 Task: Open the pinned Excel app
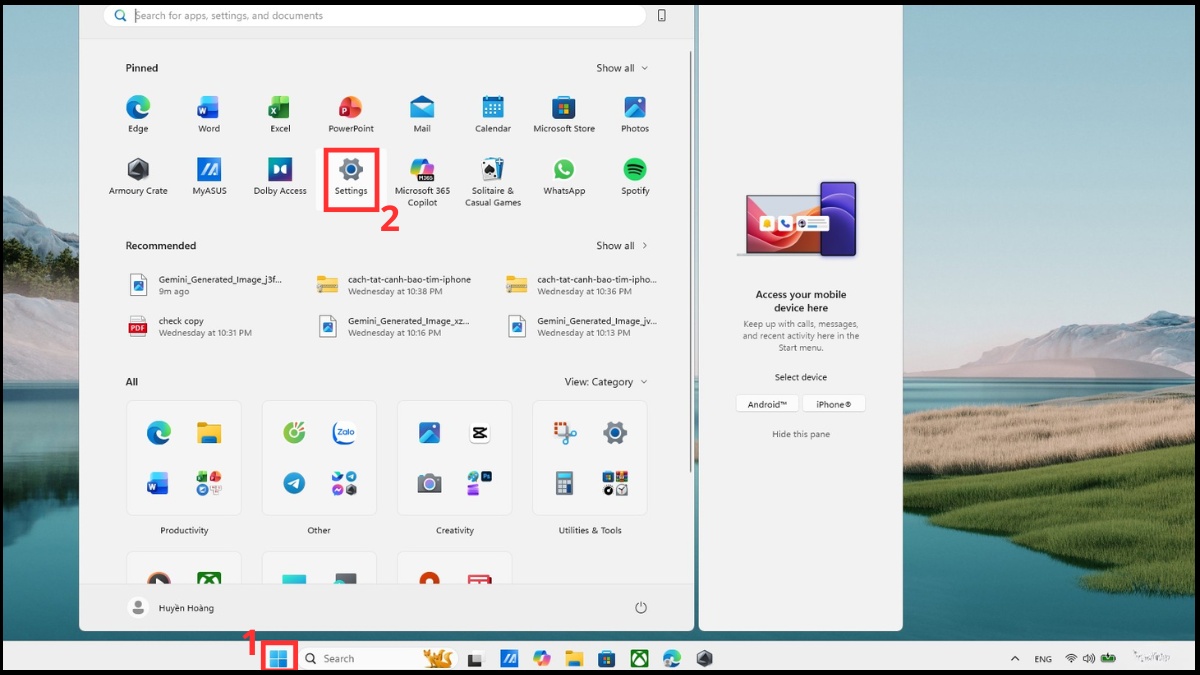[280, 113]
